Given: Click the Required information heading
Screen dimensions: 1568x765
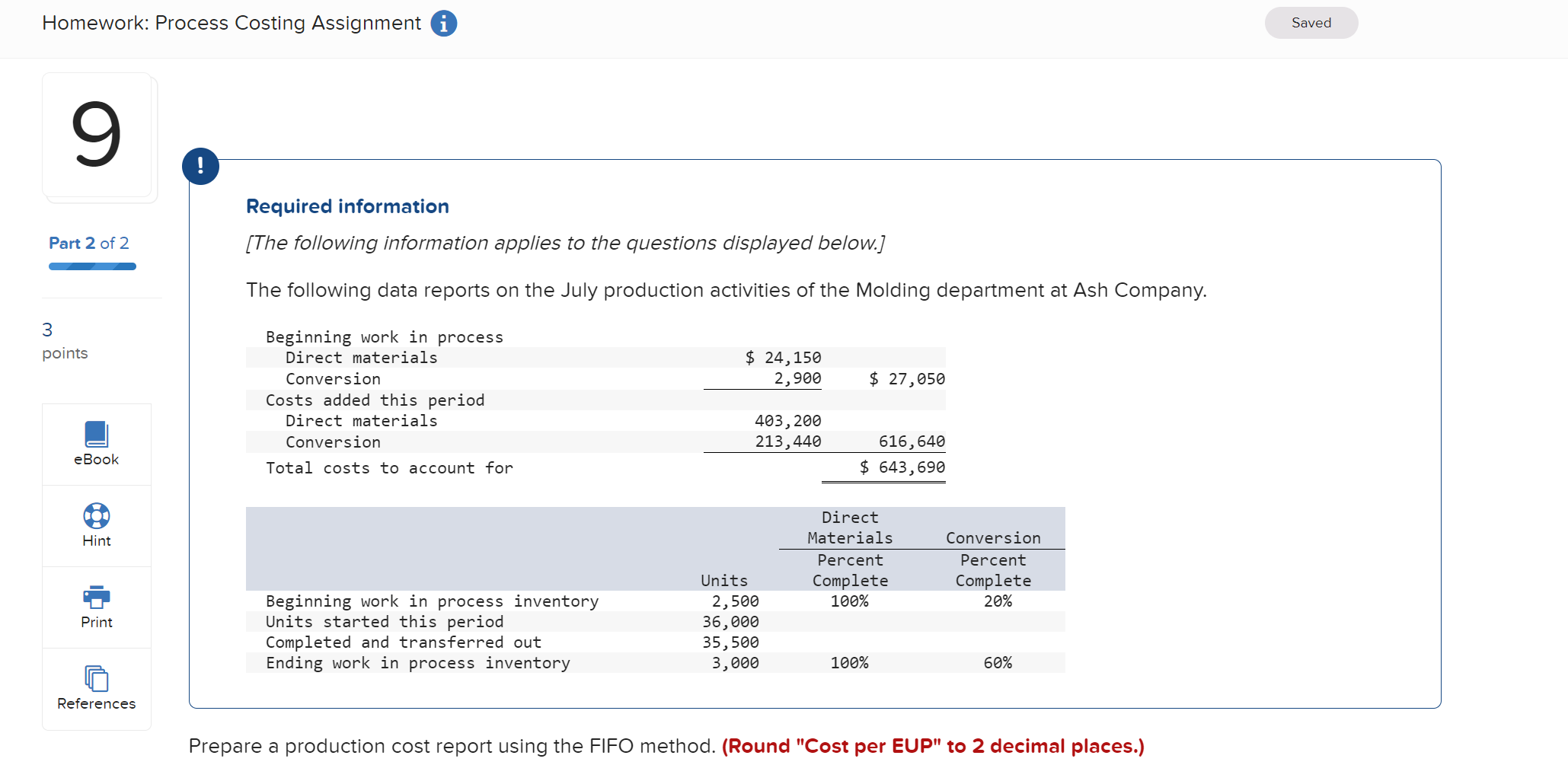Looking at the screenshot, I should point(347,206).
